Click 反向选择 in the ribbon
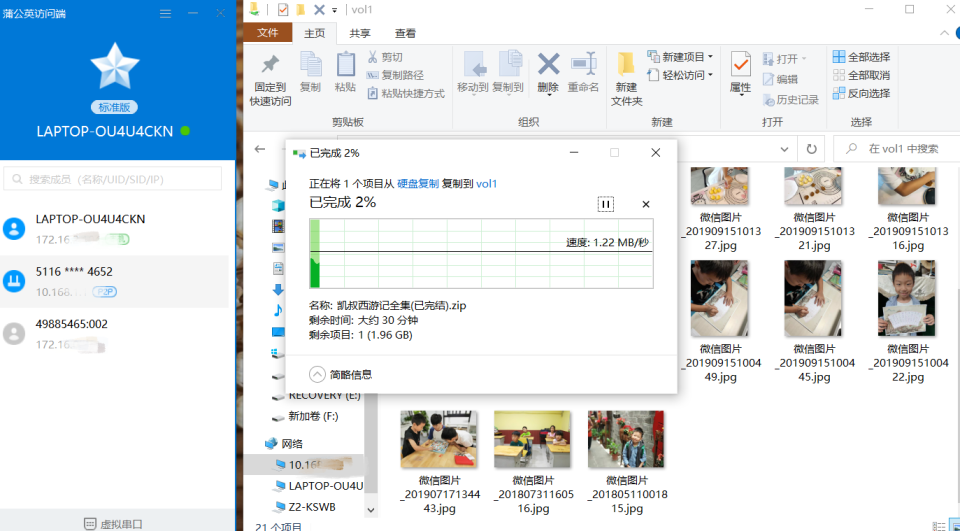960x531 pixels. tap(861, 93)
